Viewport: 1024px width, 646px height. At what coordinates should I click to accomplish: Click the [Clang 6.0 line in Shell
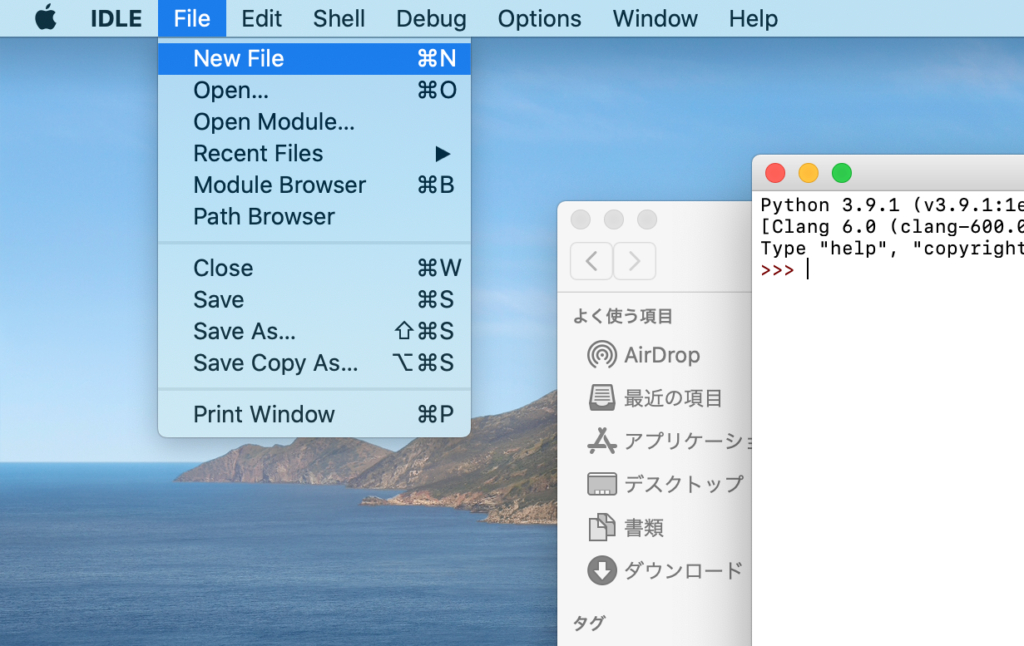pos(892,227)
